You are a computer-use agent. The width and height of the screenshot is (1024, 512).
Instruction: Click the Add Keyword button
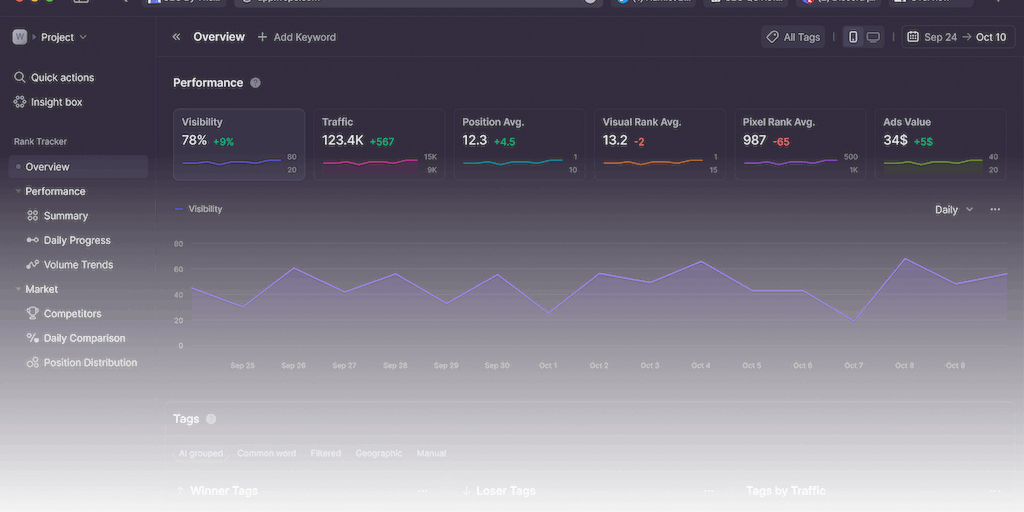(297, 37)
